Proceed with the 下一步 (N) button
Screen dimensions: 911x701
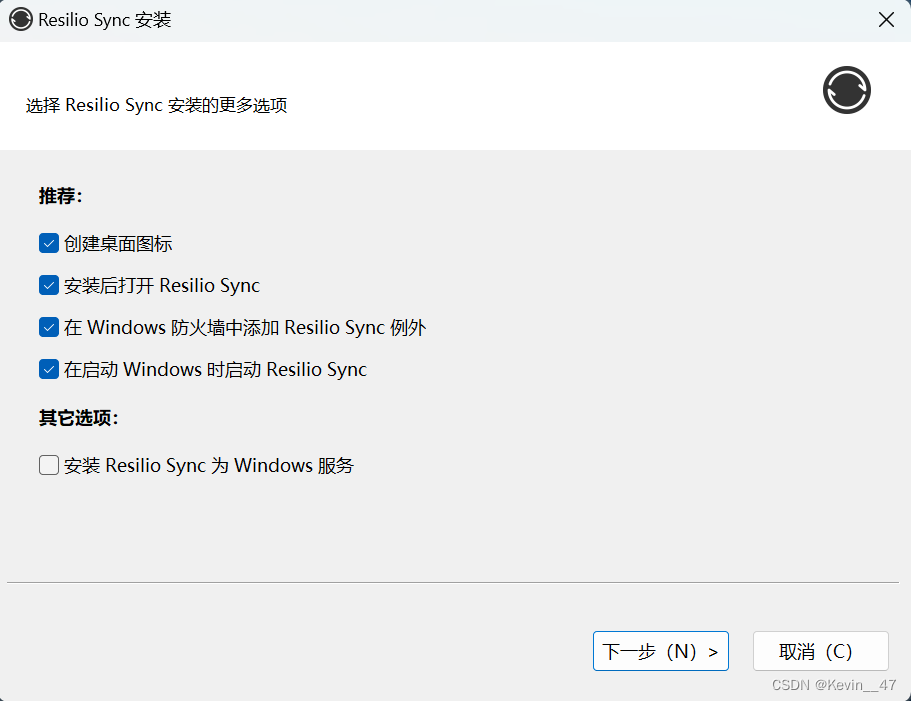point(660,651)
